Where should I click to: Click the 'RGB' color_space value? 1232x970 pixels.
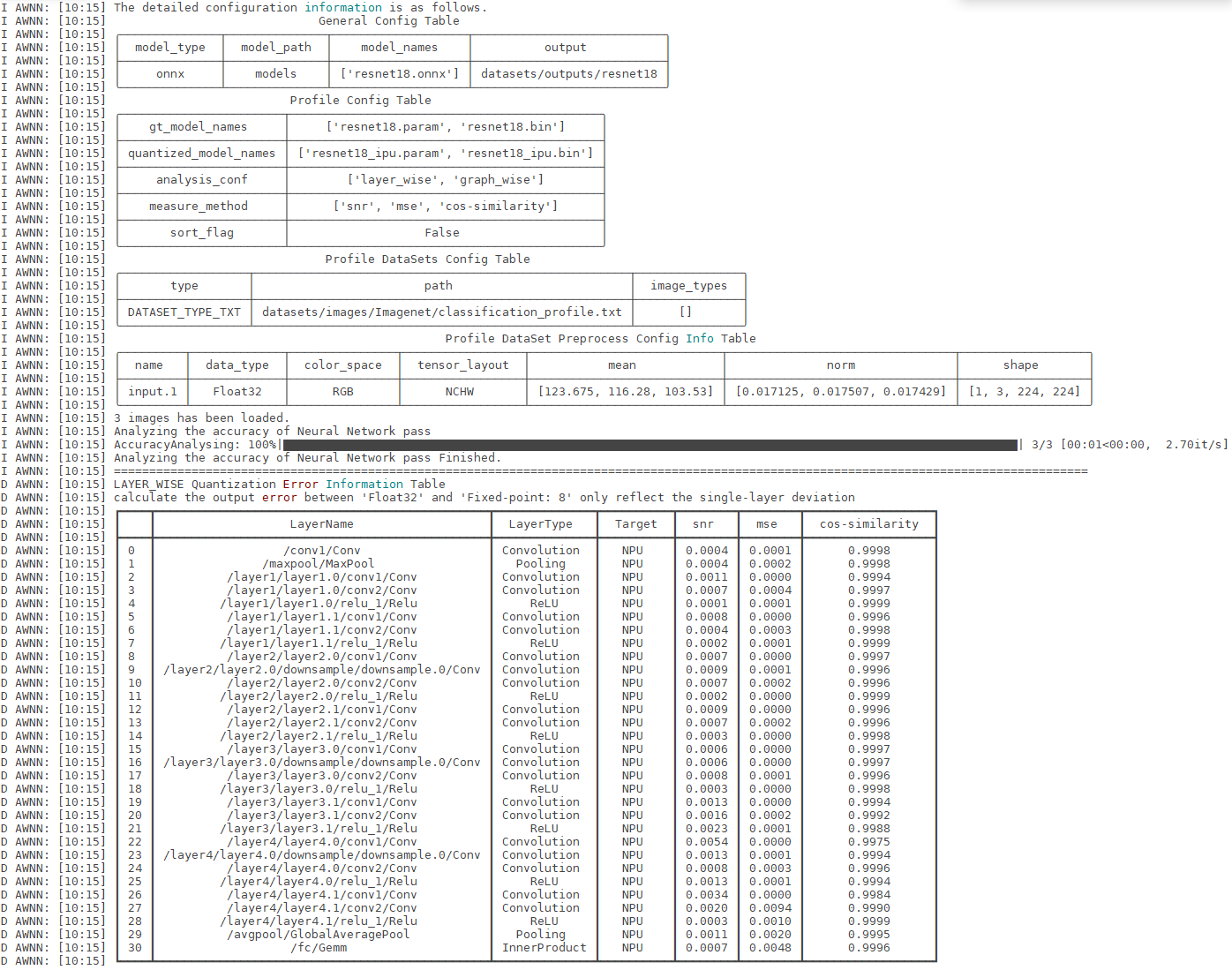coord(343,392)
